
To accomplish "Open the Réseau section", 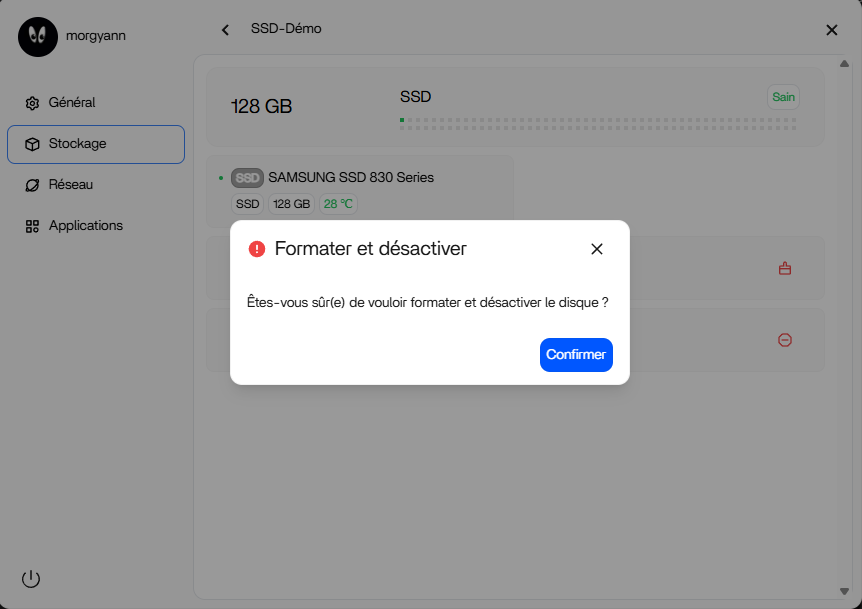I will tap(71, 185).
